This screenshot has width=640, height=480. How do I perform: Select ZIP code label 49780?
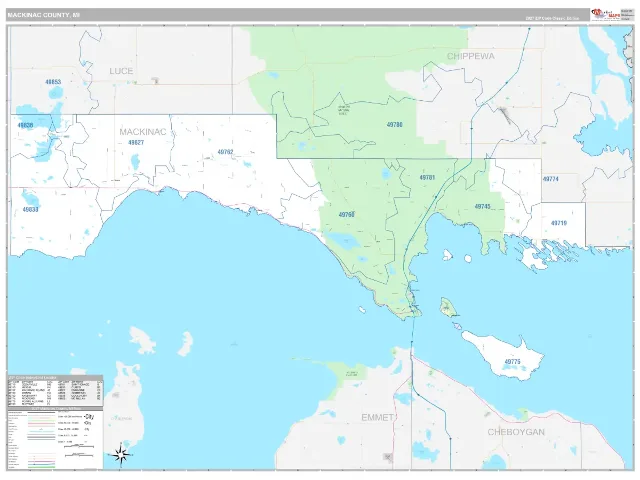395,124
